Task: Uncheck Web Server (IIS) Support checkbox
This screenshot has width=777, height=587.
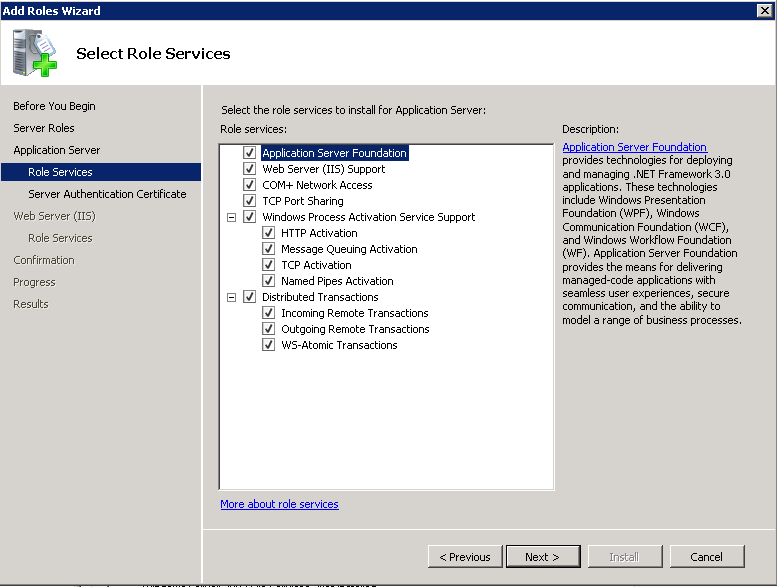Action: pos(249,169)
